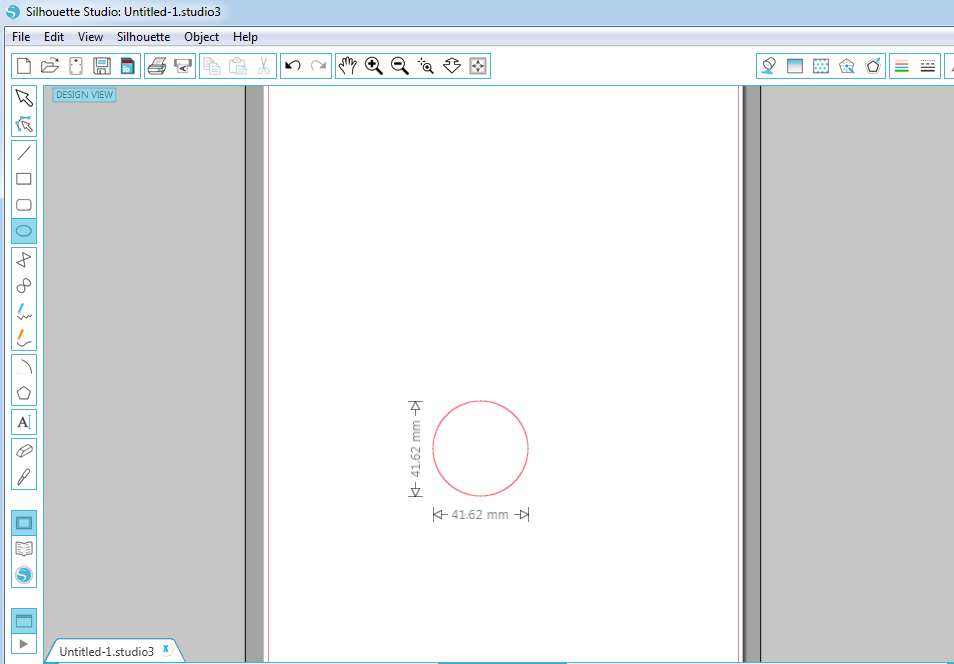Activate the drag zoom tool
This screenshot has height=664, width=954.
pyautogui.click(x=452, y=66)
